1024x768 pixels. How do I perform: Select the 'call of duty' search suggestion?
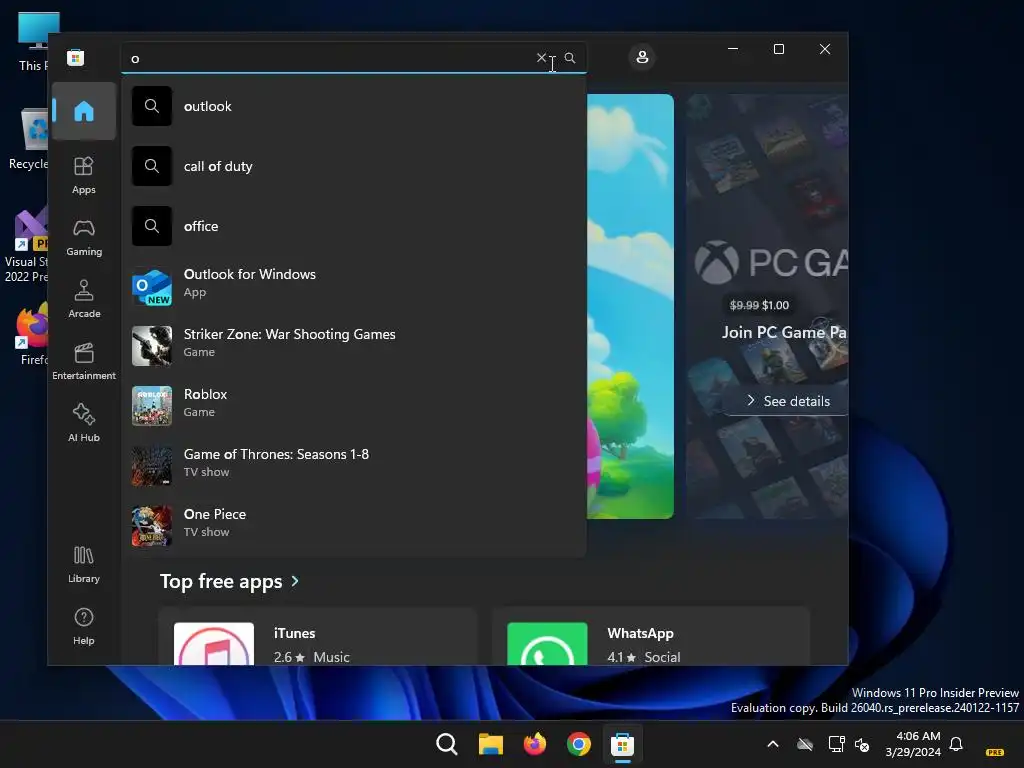(x=354, y=166)
